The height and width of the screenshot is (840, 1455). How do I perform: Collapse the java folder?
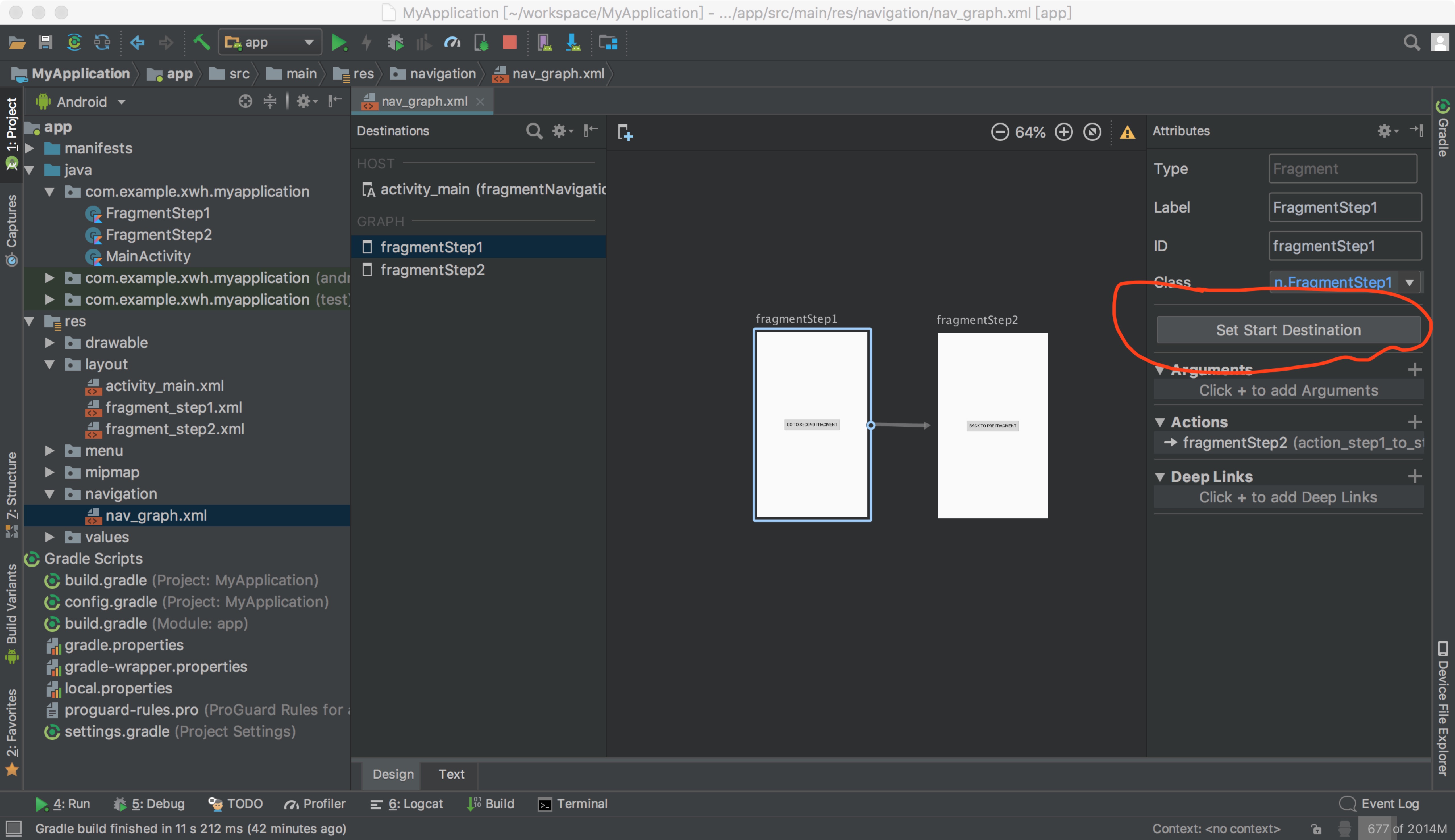(30, 170)
